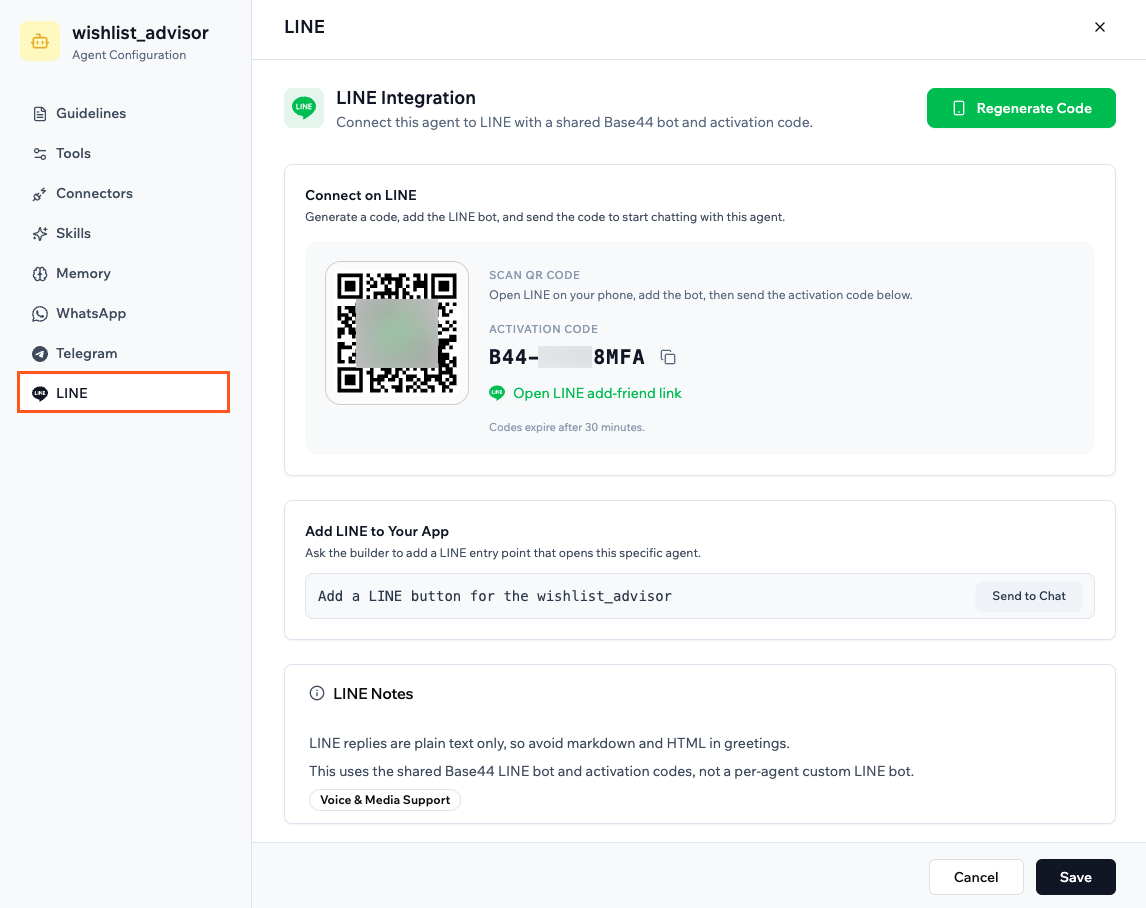This screenshot has width=1146, height=908.
Task: Click the WhatsApp logo icon
Action: coord(40,314)
